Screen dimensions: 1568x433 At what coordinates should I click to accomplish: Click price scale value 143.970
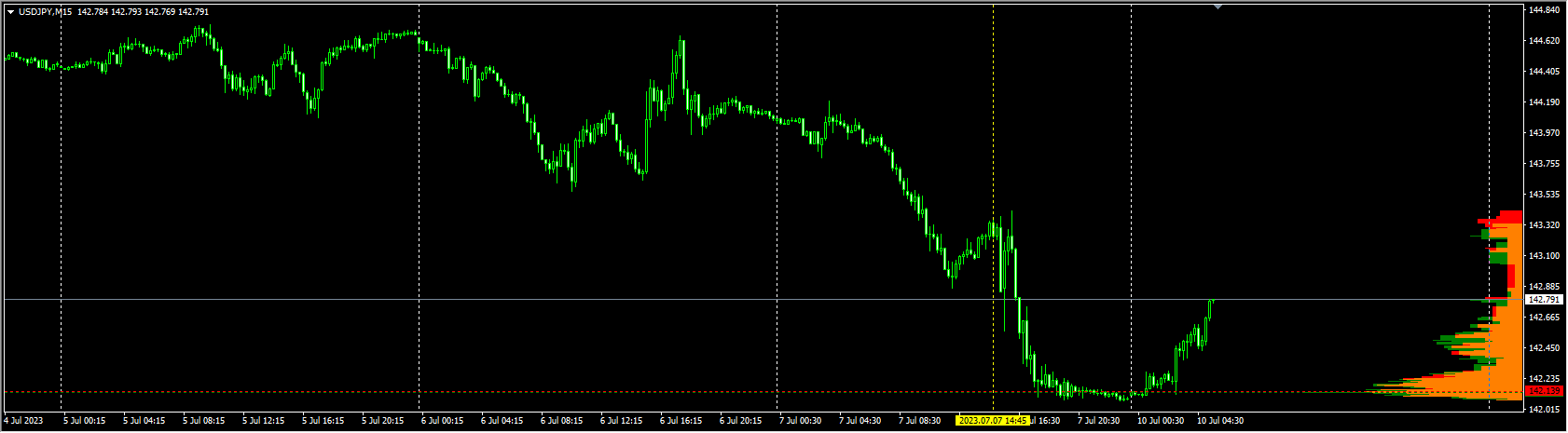pos(1545,133)
